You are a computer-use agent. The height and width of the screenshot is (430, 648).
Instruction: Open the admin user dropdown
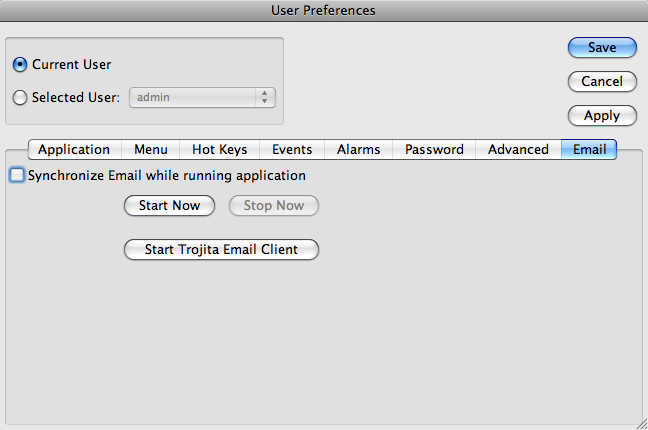202,98
